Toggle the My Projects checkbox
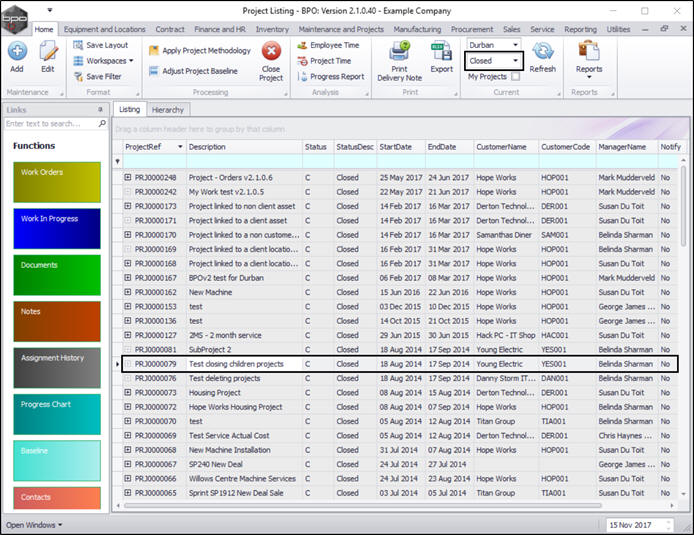The width and height of the screenshot is (694, 535). (x=516, y=76)
